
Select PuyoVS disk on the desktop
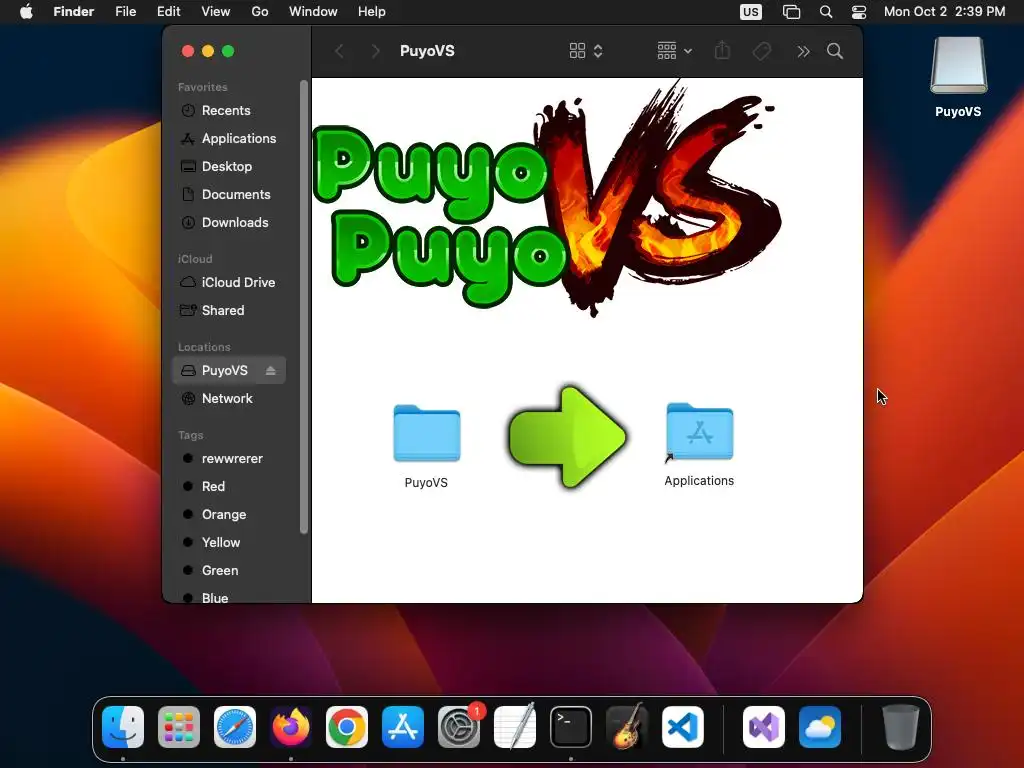(x=958, y=66)
